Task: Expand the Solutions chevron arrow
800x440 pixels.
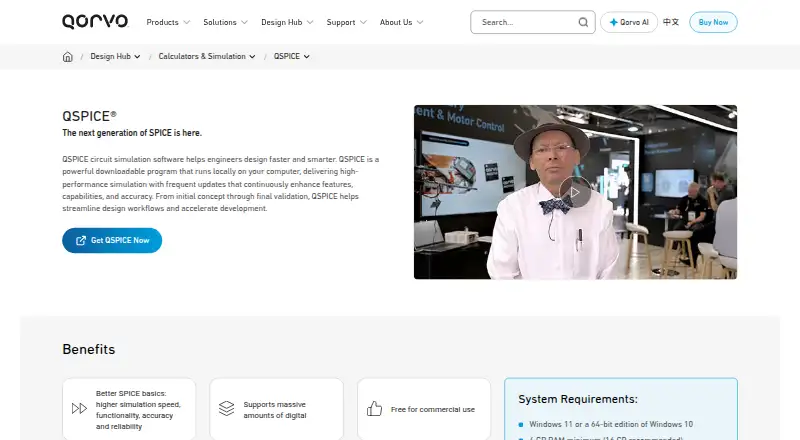Action: pos(244,22)
